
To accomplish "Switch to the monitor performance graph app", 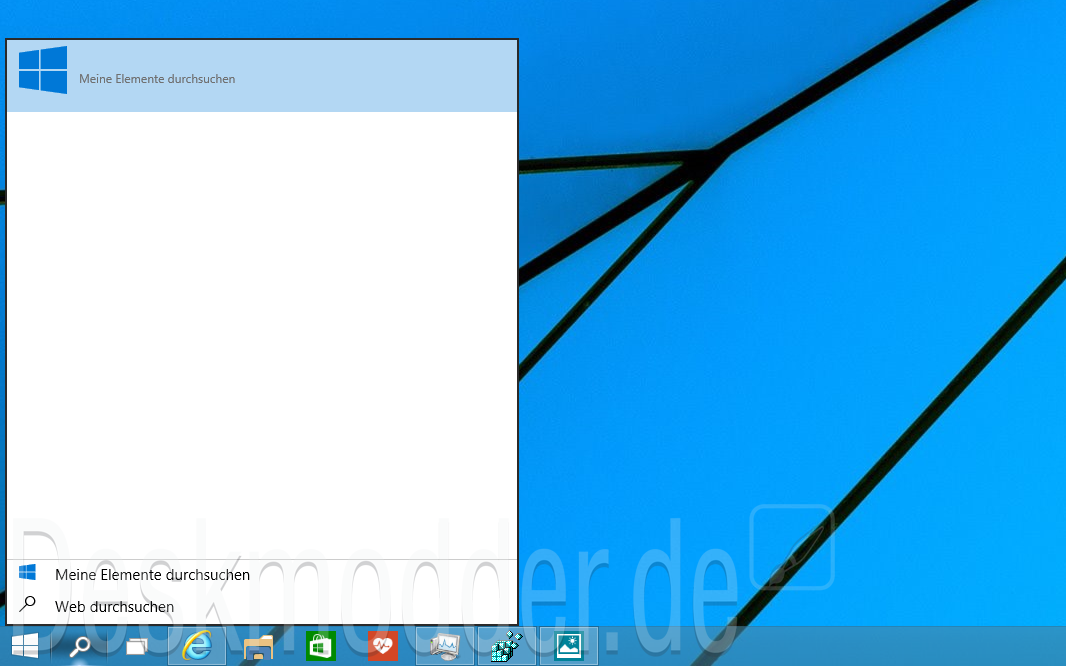I will (x=444, y=647).
